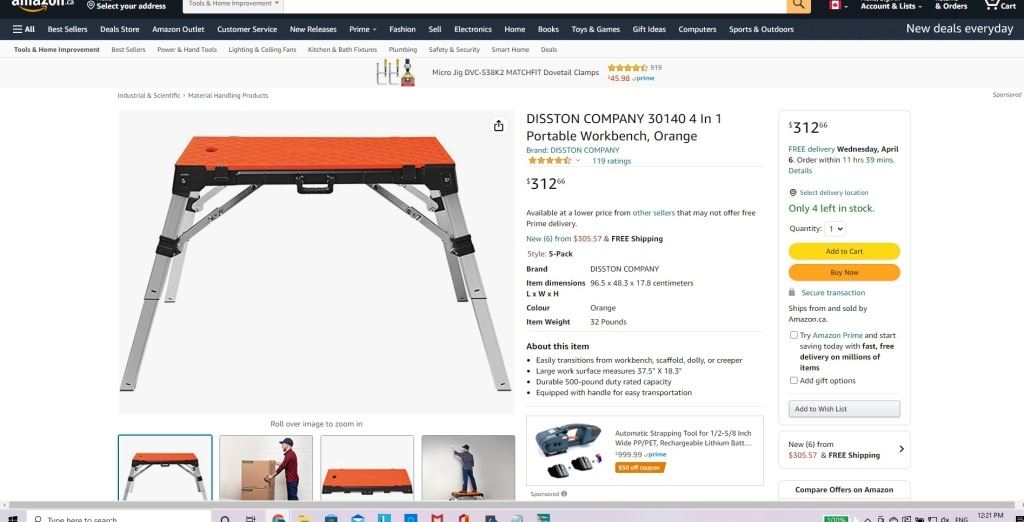
Task: Click the share icon on product image
Action: 498,125
